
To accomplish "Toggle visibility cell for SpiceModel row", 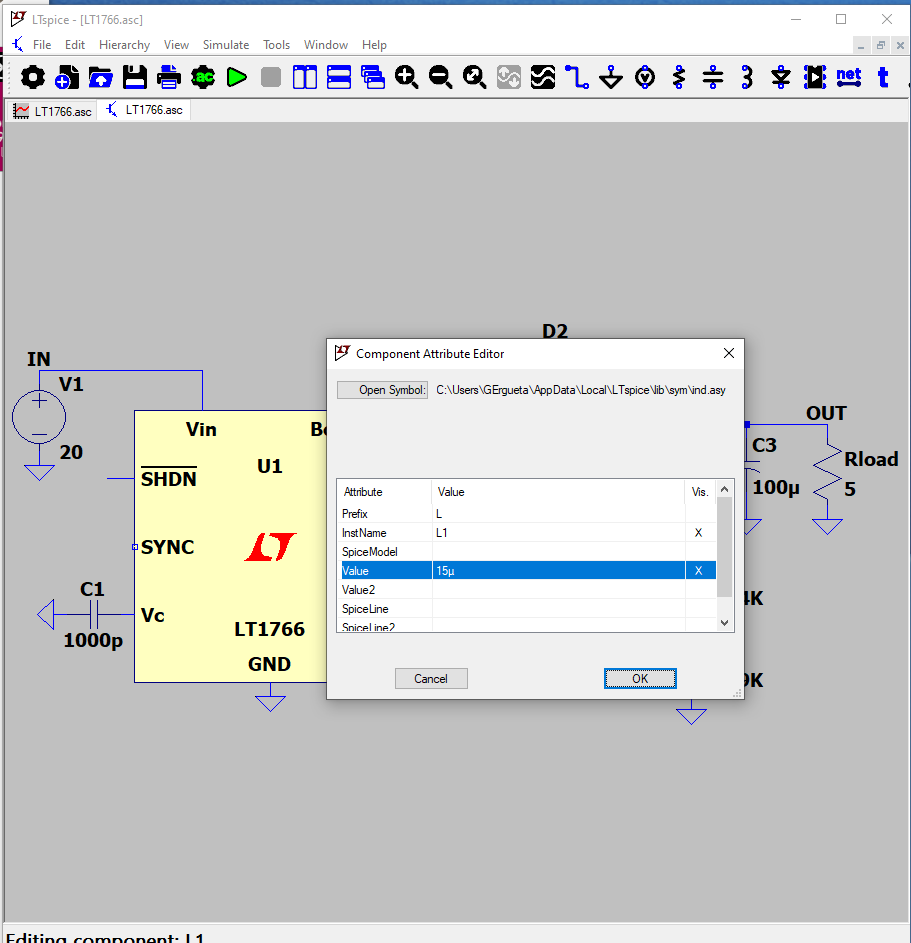I will click(x=699, y=552).
